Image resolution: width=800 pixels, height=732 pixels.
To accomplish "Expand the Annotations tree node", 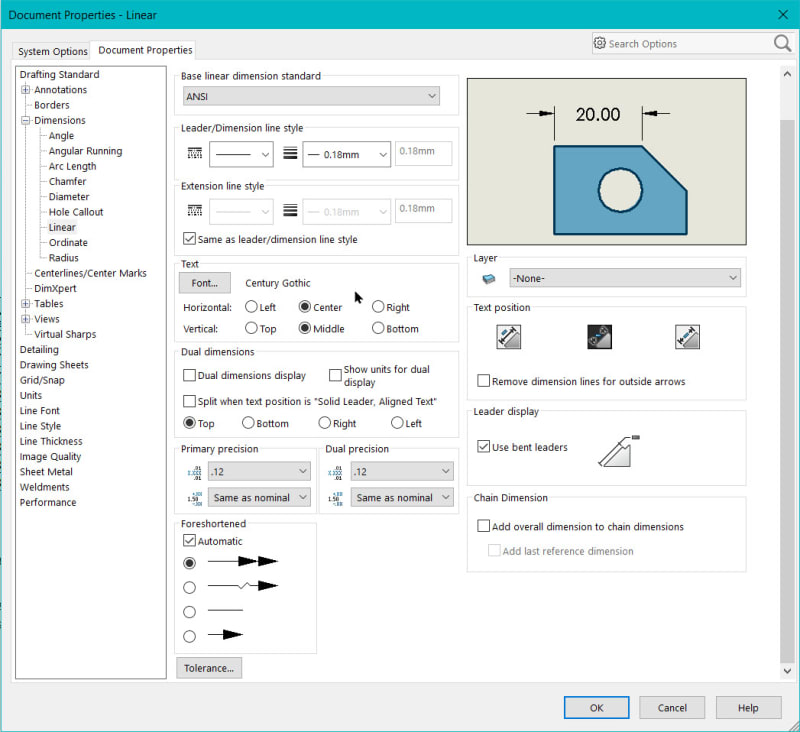I will [25, 90].
